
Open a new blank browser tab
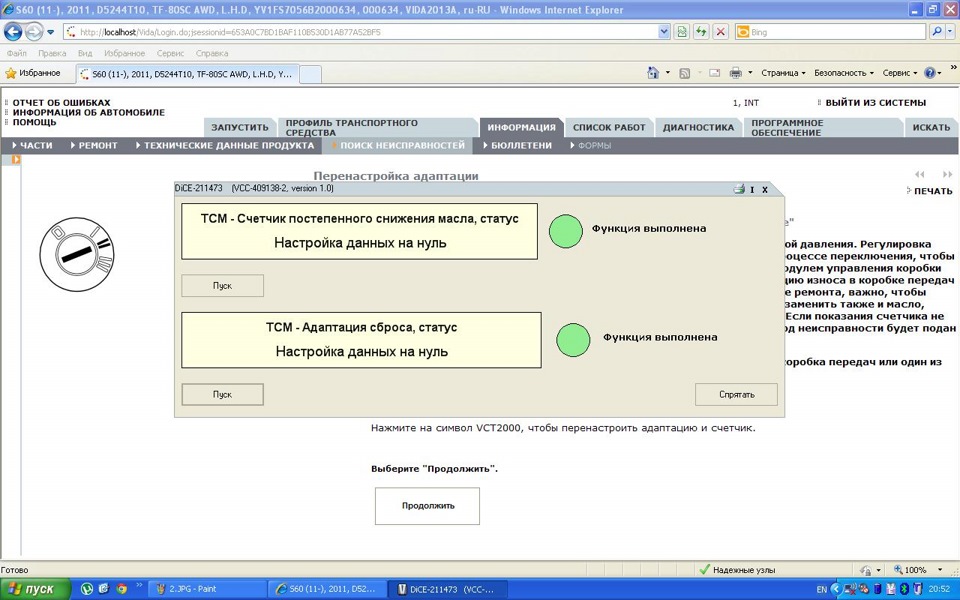(x=310, y=74)
